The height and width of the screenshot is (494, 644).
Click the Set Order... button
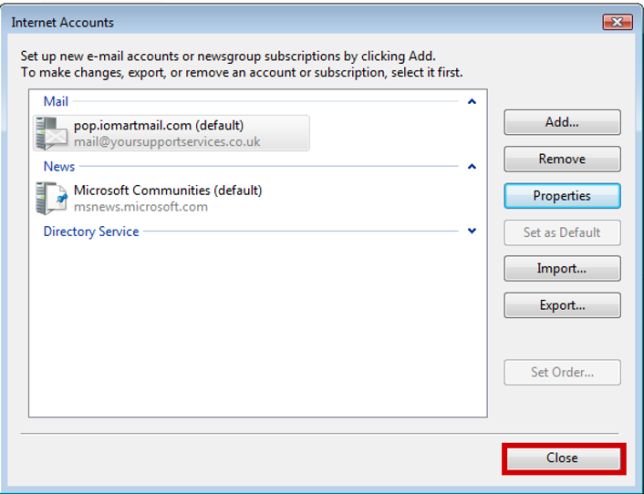point(562,372)
